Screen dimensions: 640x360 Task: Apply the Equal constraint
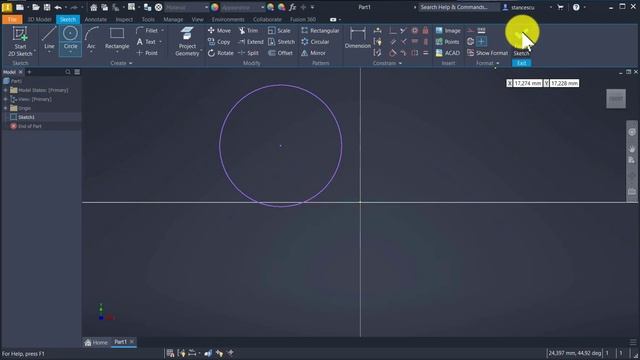tap(426, 53)
